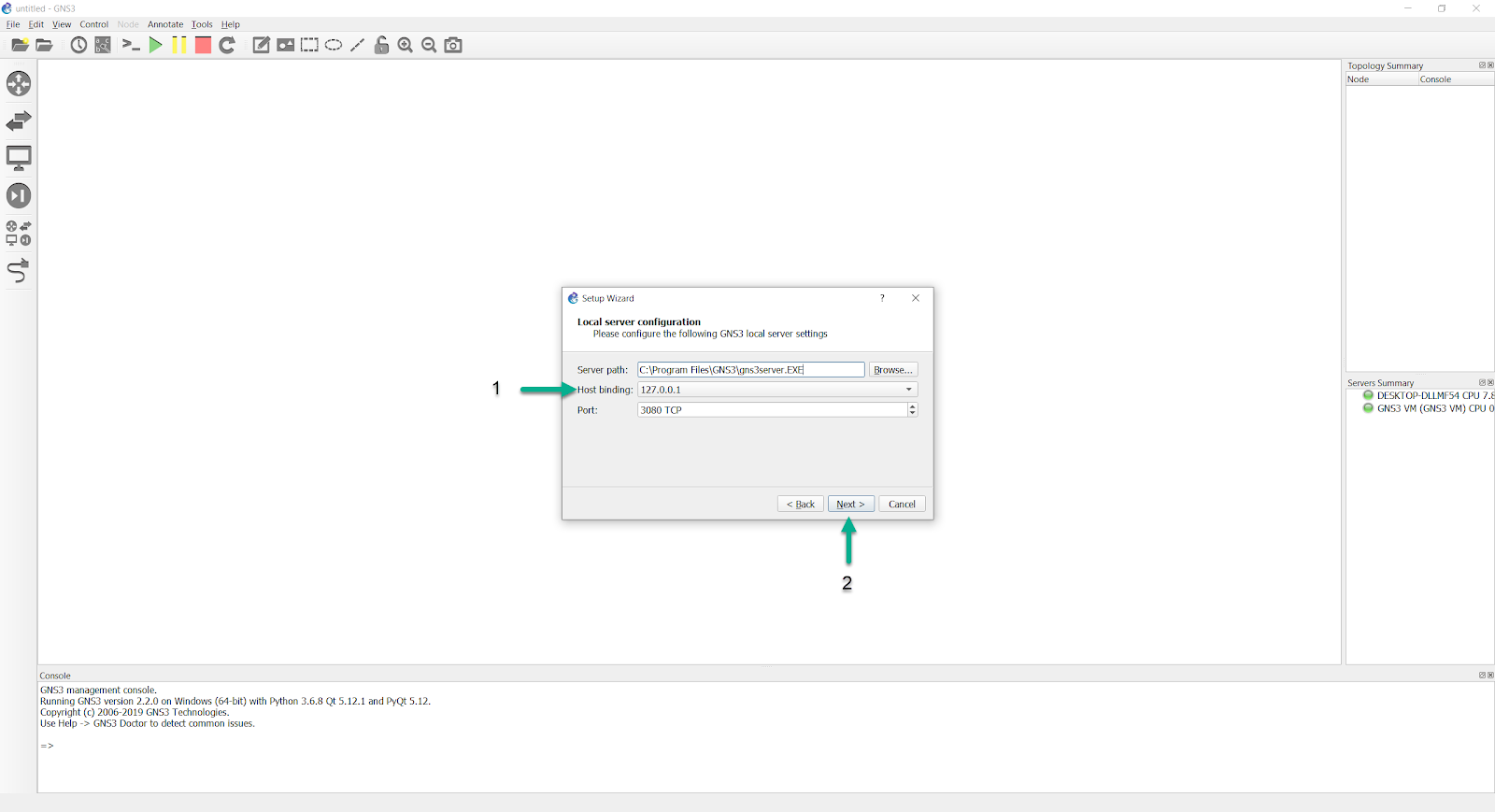Image resolution: width=1495 pixels, height=812 pixels.
Task: Float the Servers Summary panel
Action: 1482,382
